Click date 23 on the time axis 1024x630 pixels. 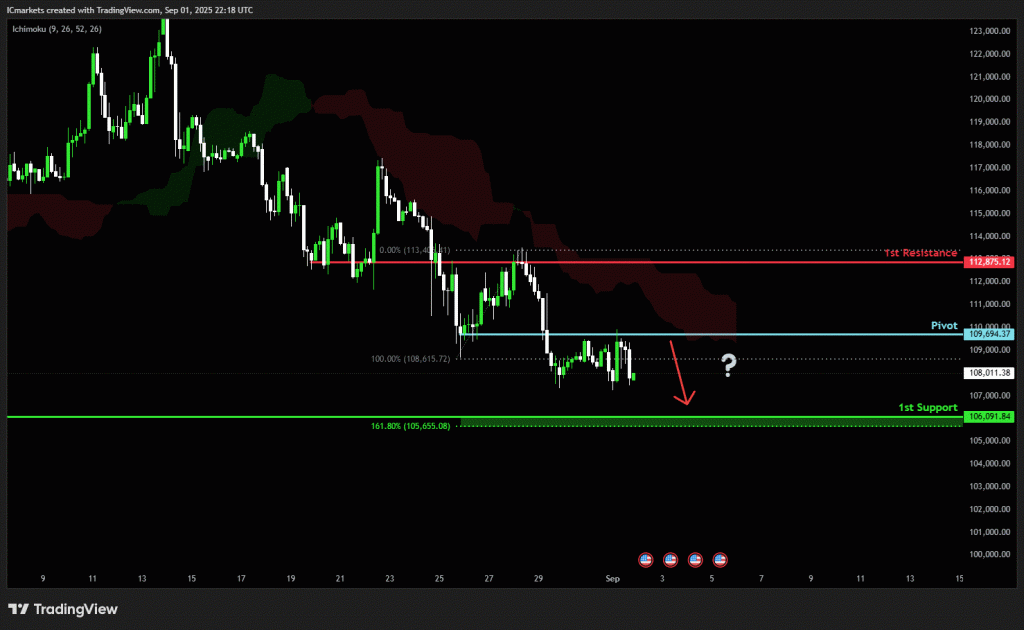pos(390,578)
